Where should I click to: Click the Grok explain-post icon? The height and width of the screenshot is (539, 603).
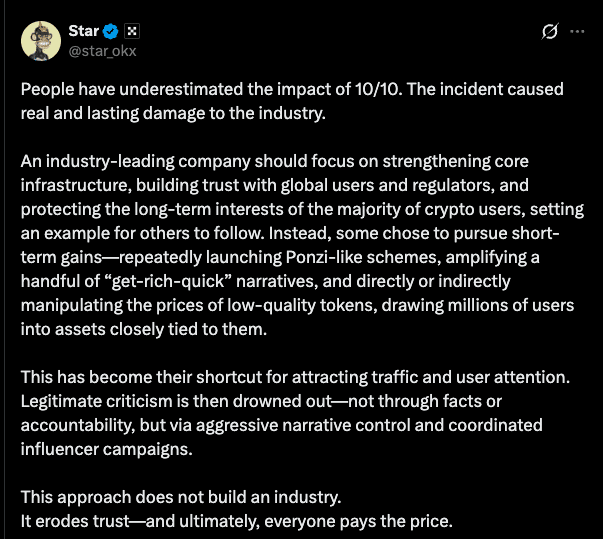pyautogui.click(x=549, y=31)
